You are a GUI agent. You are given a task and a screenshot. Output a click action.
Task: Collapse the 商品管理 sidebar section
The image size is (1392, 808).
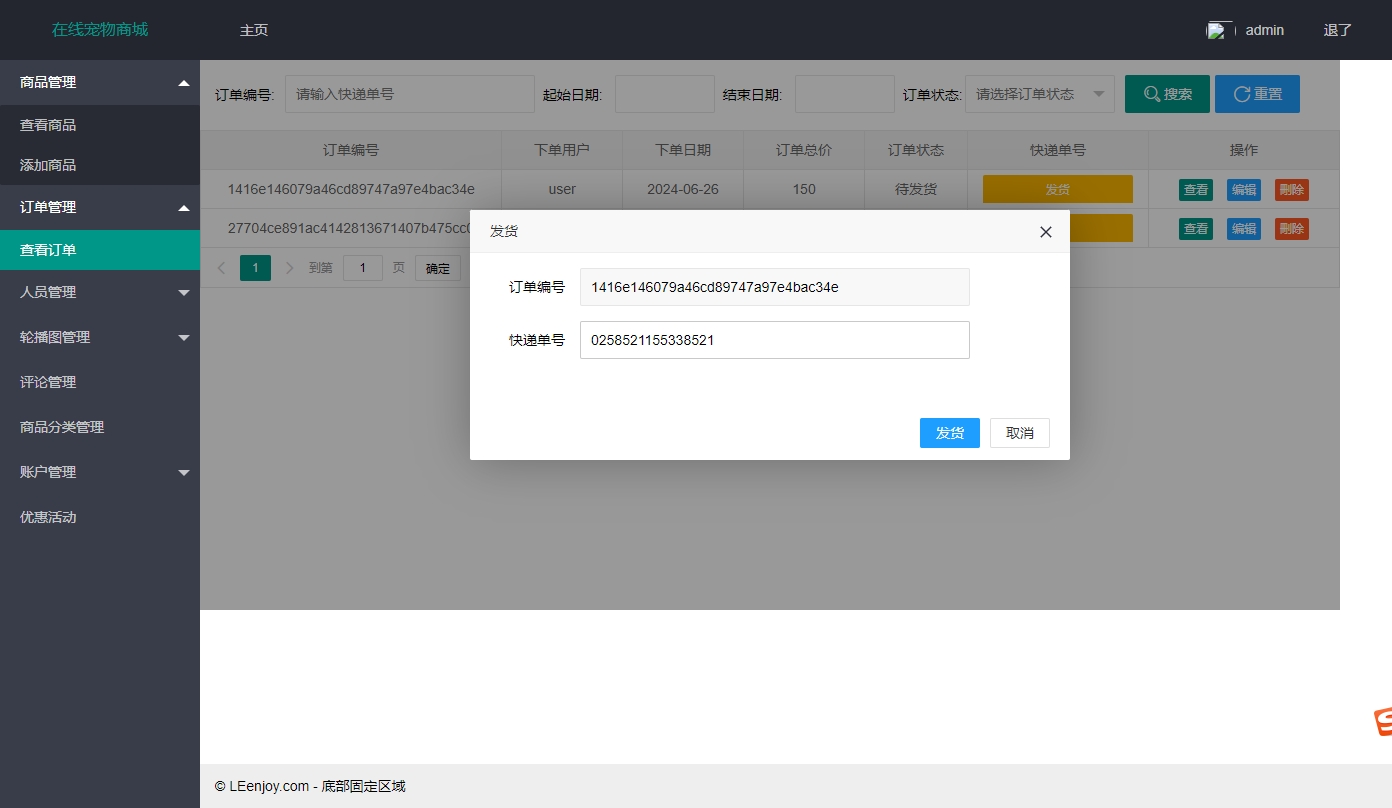pyautogui.click(x=100, y=82)
